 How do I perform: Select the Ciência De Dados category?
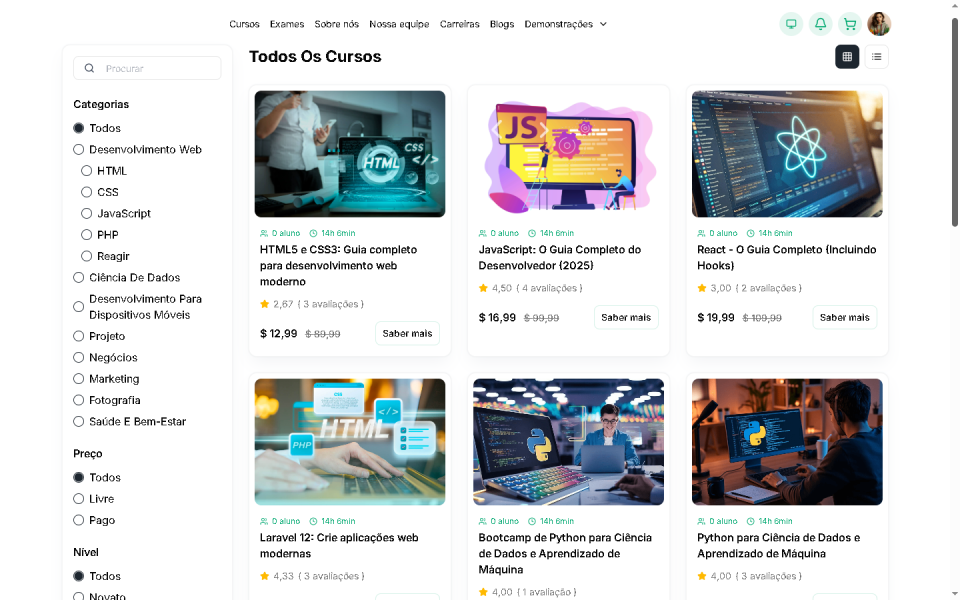click(79, 278)
